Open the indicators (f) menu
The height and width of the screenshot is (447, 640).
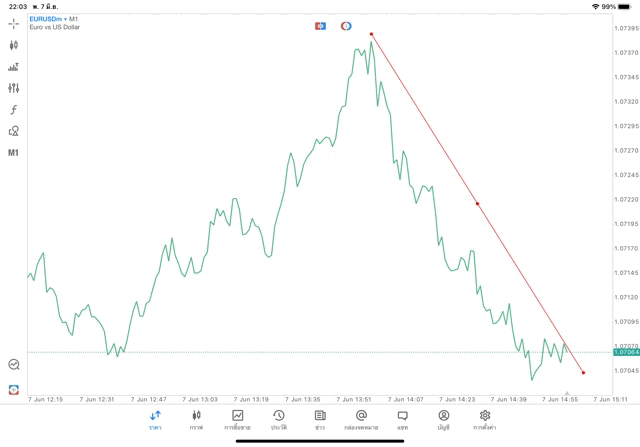13,109
